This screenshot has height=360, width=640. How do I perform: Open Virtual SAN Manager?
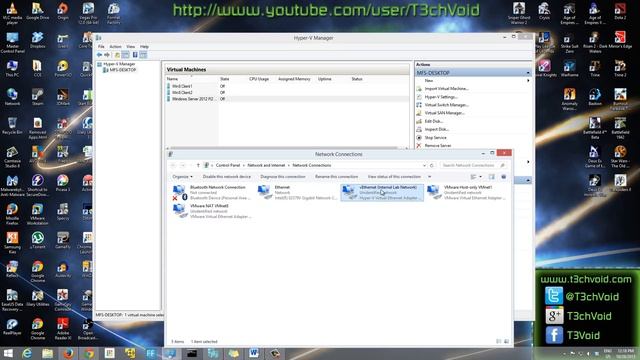click(444, 113)
